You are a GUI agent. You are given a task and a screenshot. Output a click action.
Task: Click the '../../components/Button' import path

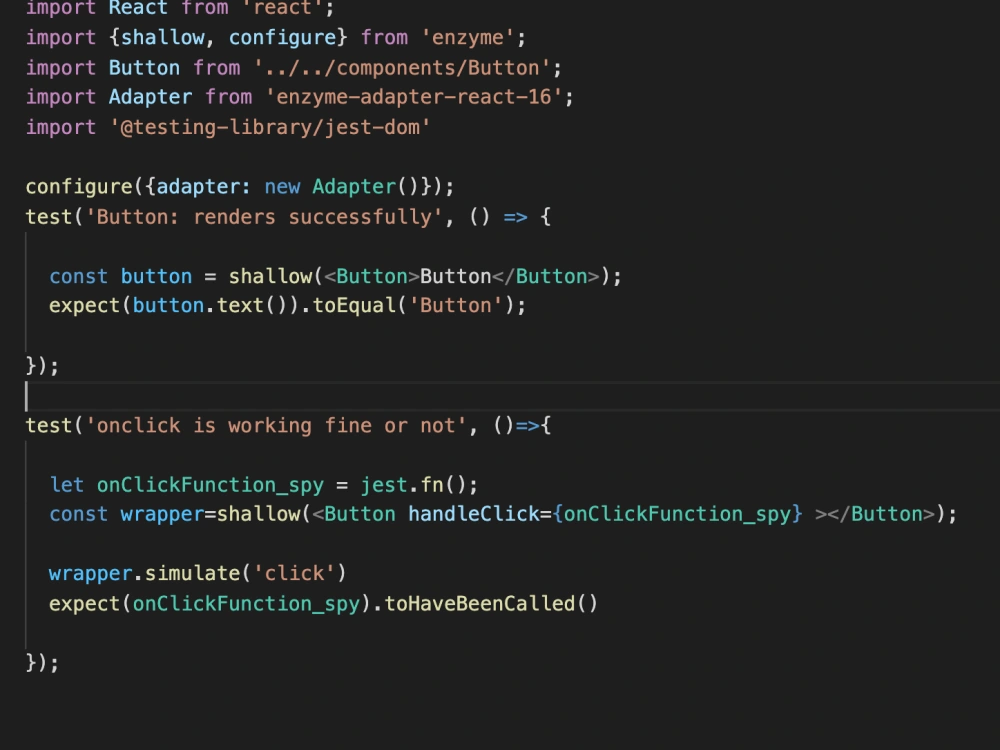pyautogui.click(x=402, y=68)
